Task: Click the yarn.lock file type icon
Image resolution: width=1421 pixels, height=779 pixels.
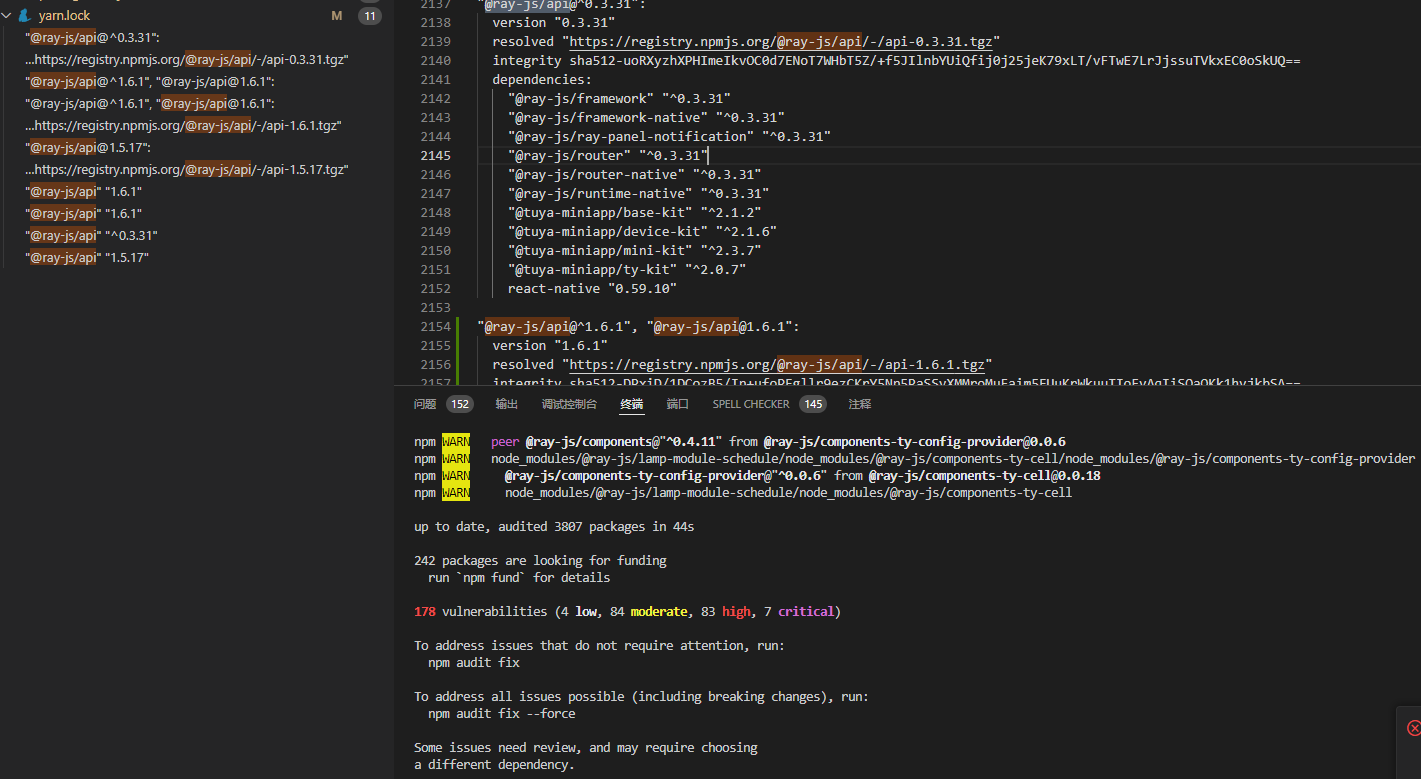Action: (24, 16)
